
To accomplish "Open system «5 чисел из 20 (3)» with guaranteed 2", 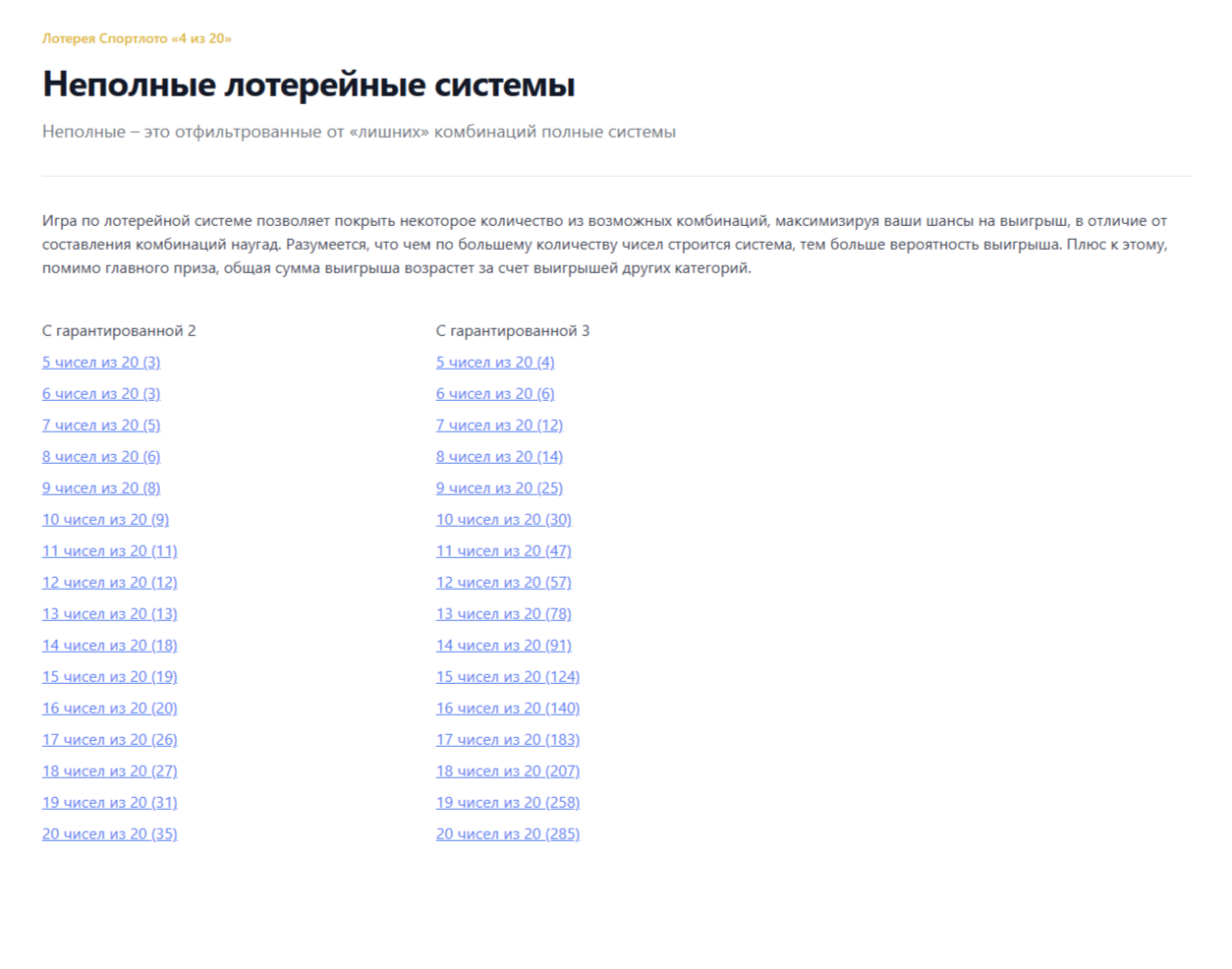I will coord(101,362).
